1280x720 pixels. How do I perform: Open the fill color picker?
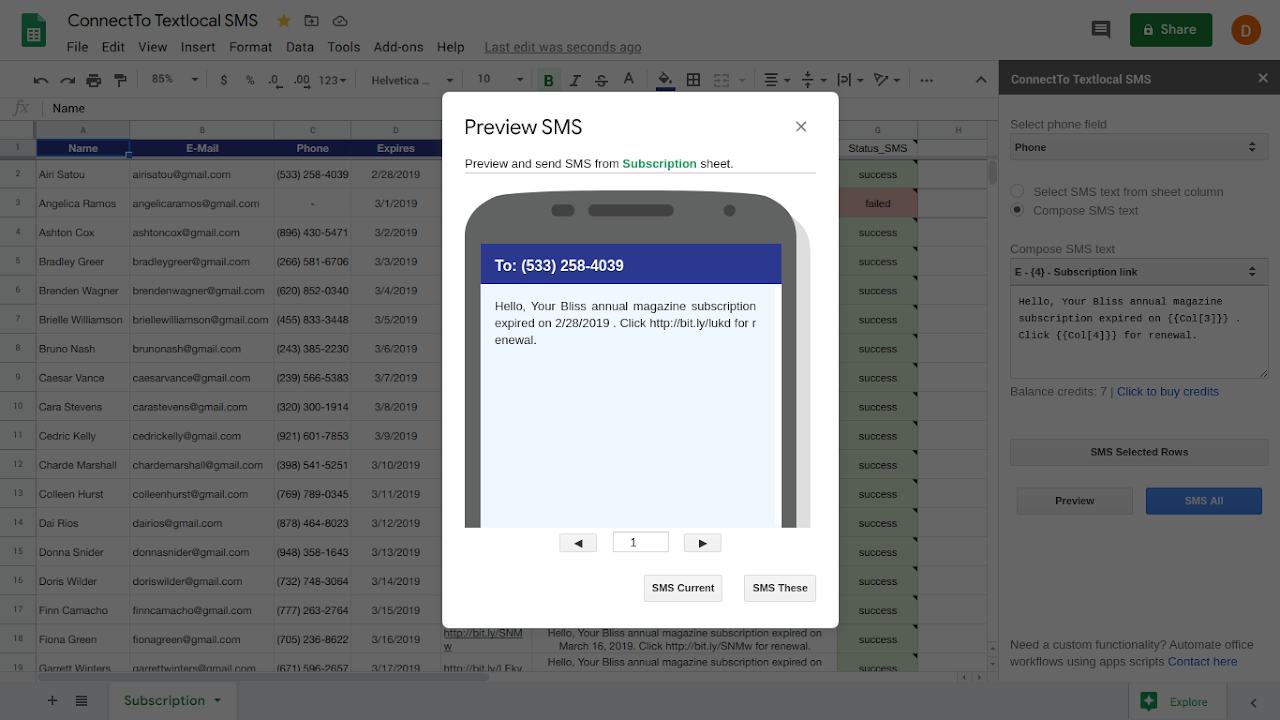point(666,80)
